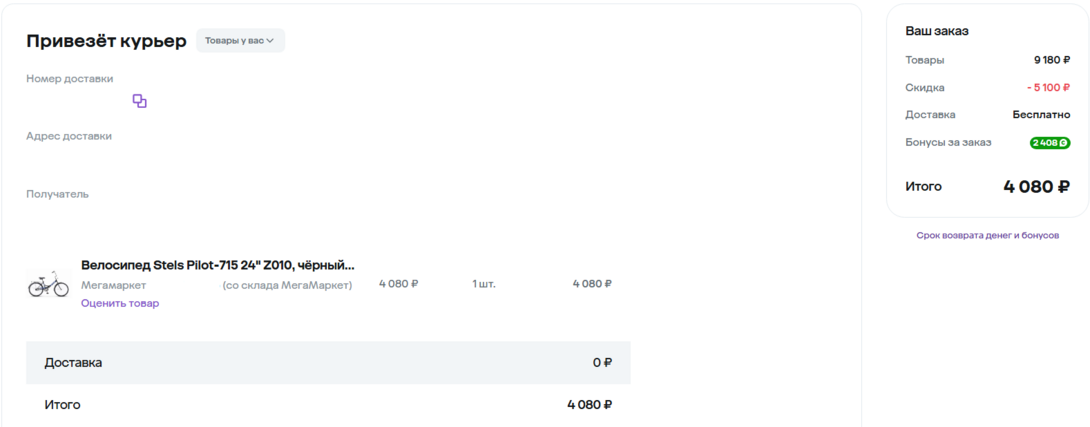Click the "1 шт." quantity value
Screen dimensions: 1090x427
pos(484,284)
